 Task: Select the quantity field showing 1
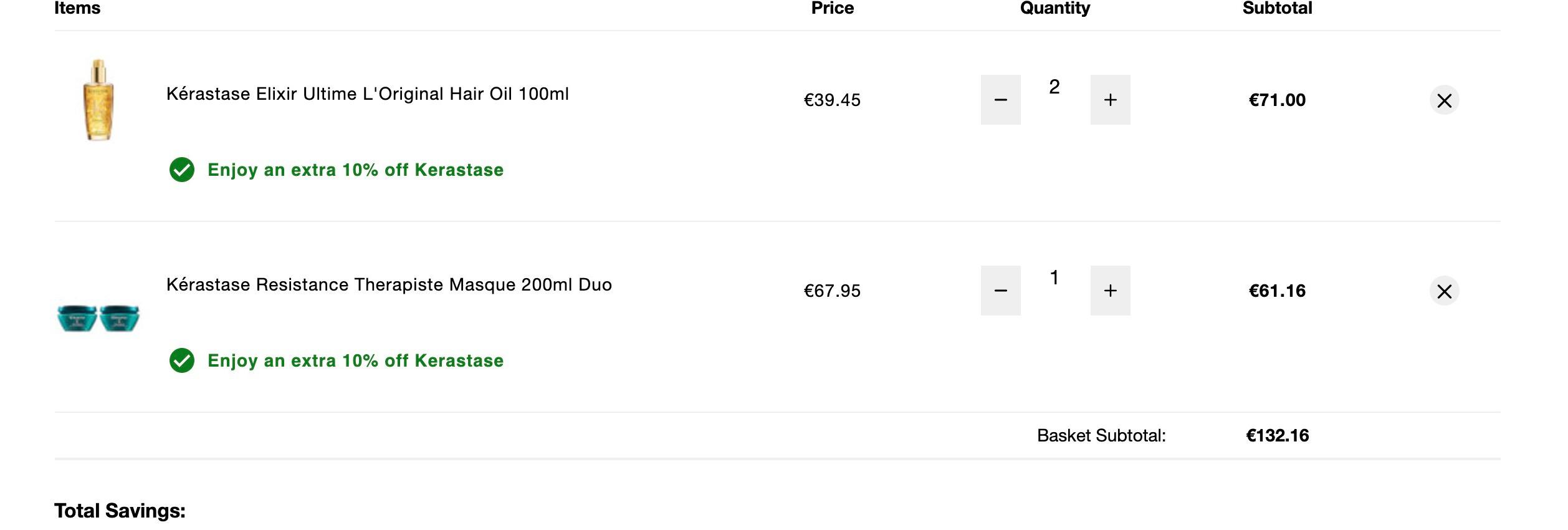tap(1054, 277)
